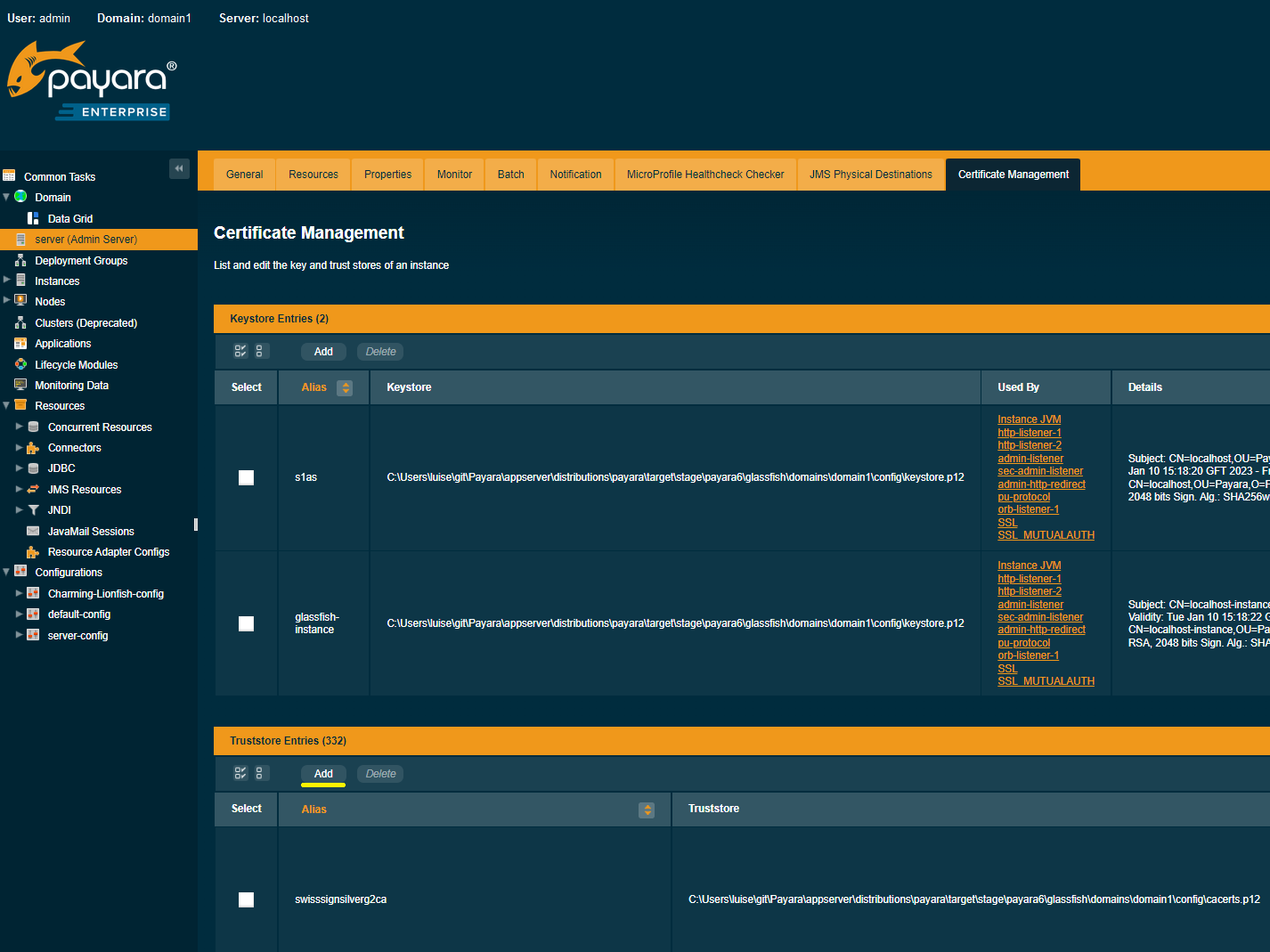Select the glassfish-instance keystore entry
Viewport: 1270px width, 952px height.
point(246,623)
